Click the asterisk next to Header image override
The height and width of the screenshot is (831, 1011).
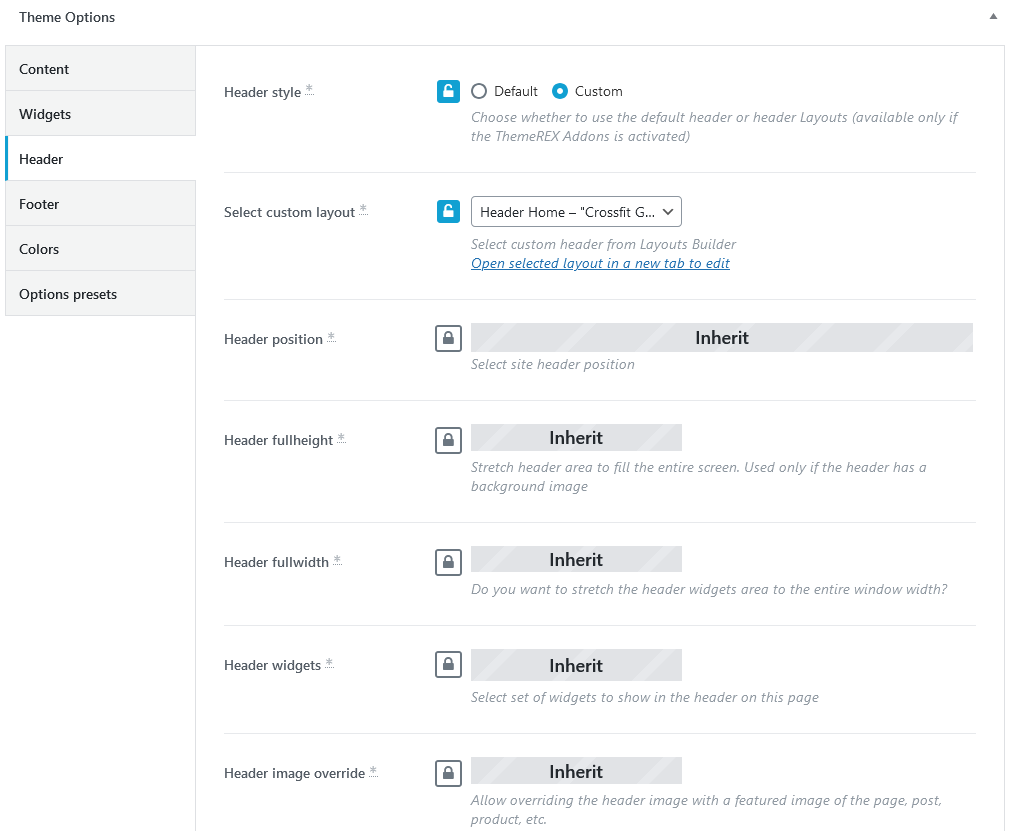[x=373, y=771]
